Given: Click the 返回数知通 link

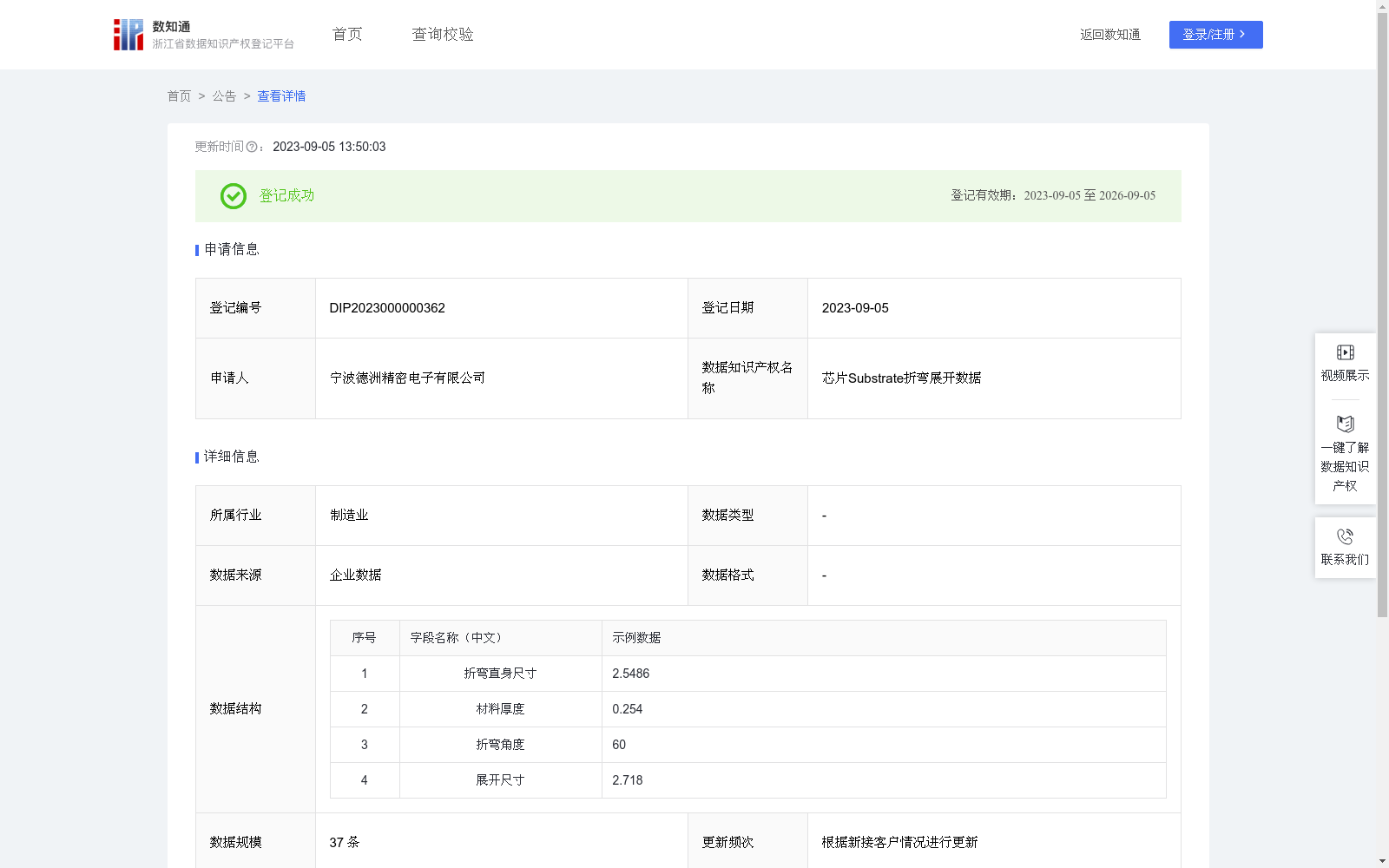Looking at the screenshot, I should [1110, 35].
